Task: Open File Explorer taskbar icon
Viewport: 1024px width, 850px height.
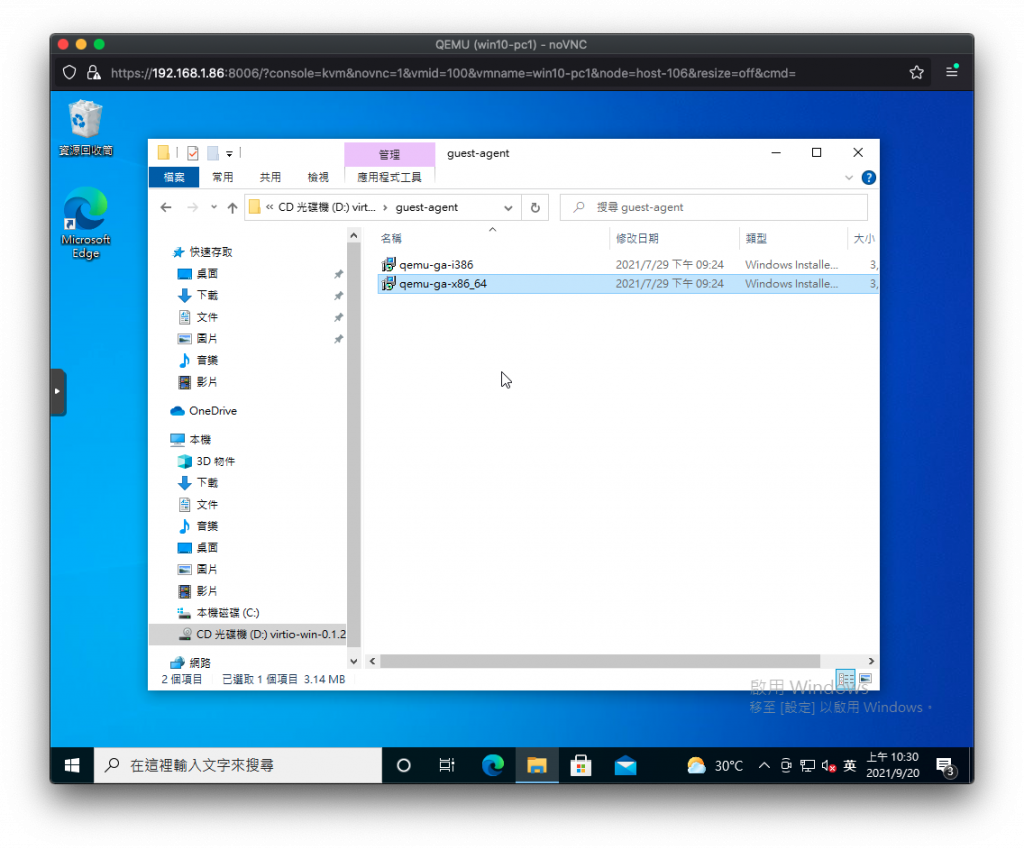Action: 537,765
